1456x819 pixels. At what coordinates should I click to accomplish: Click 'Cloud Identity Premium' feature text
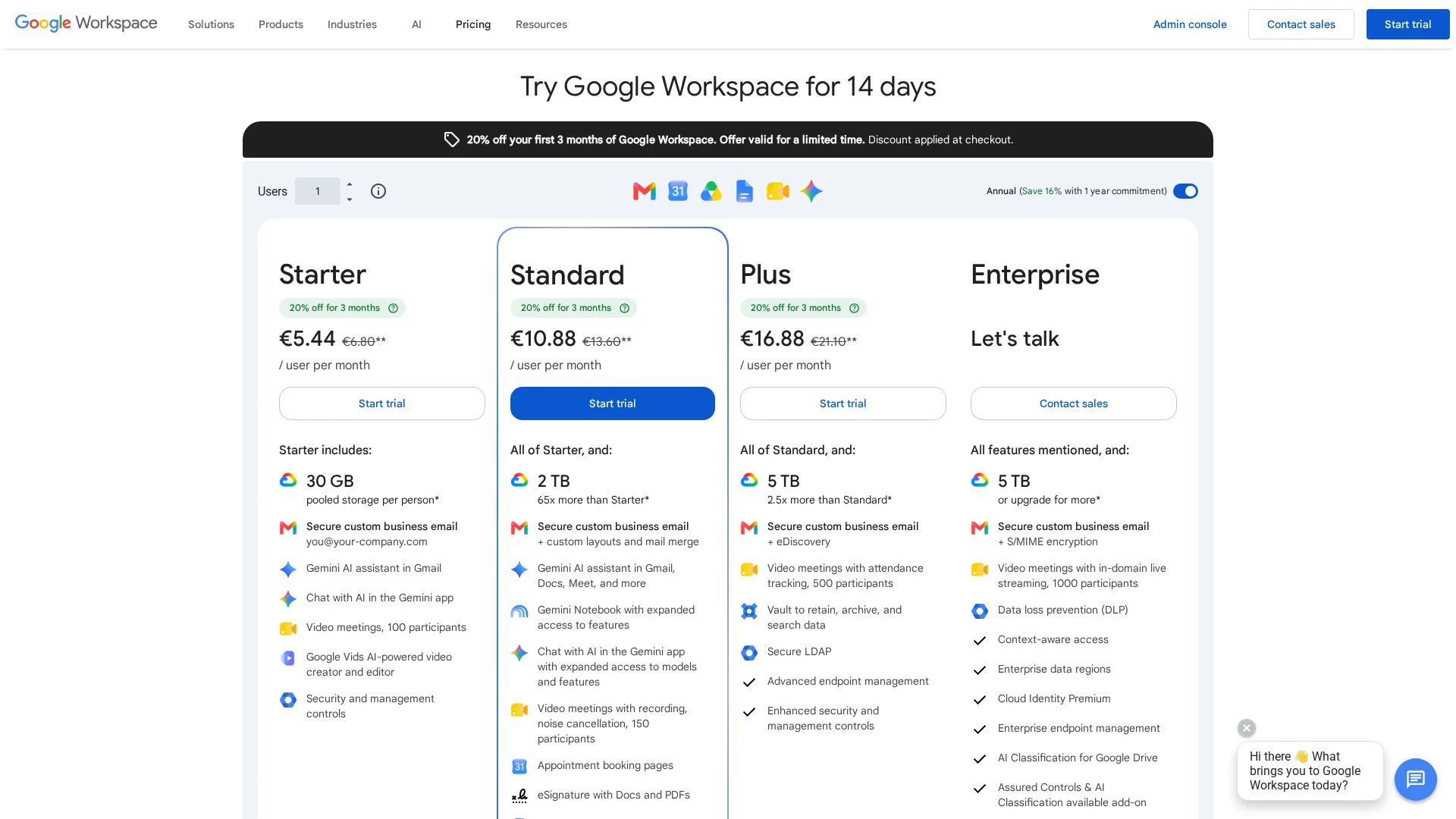coord(1054,698)
